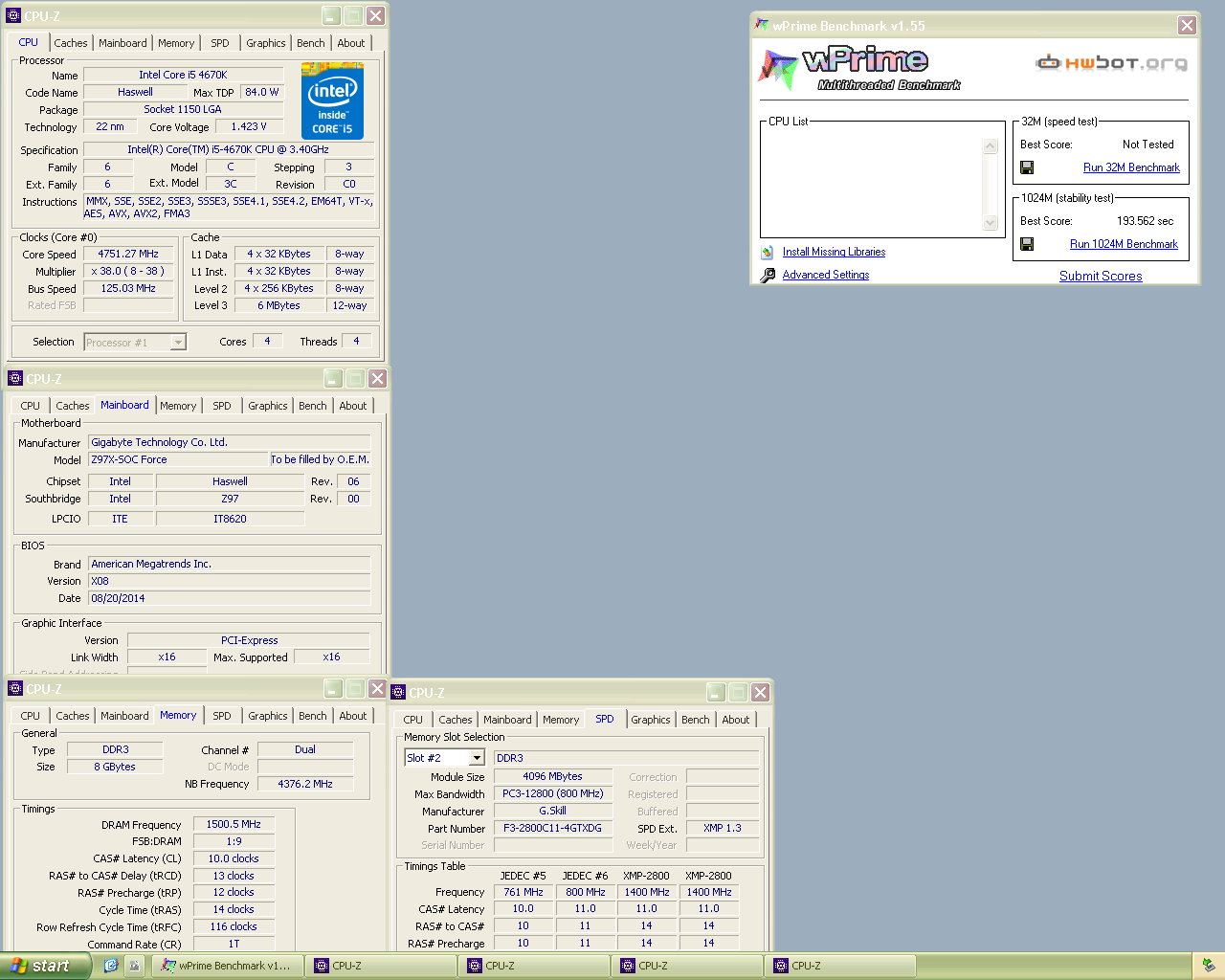Click the Core Speed value 4751.27 MHz
The height and width of the screenshot is (980, 1225).
point(128,255)
